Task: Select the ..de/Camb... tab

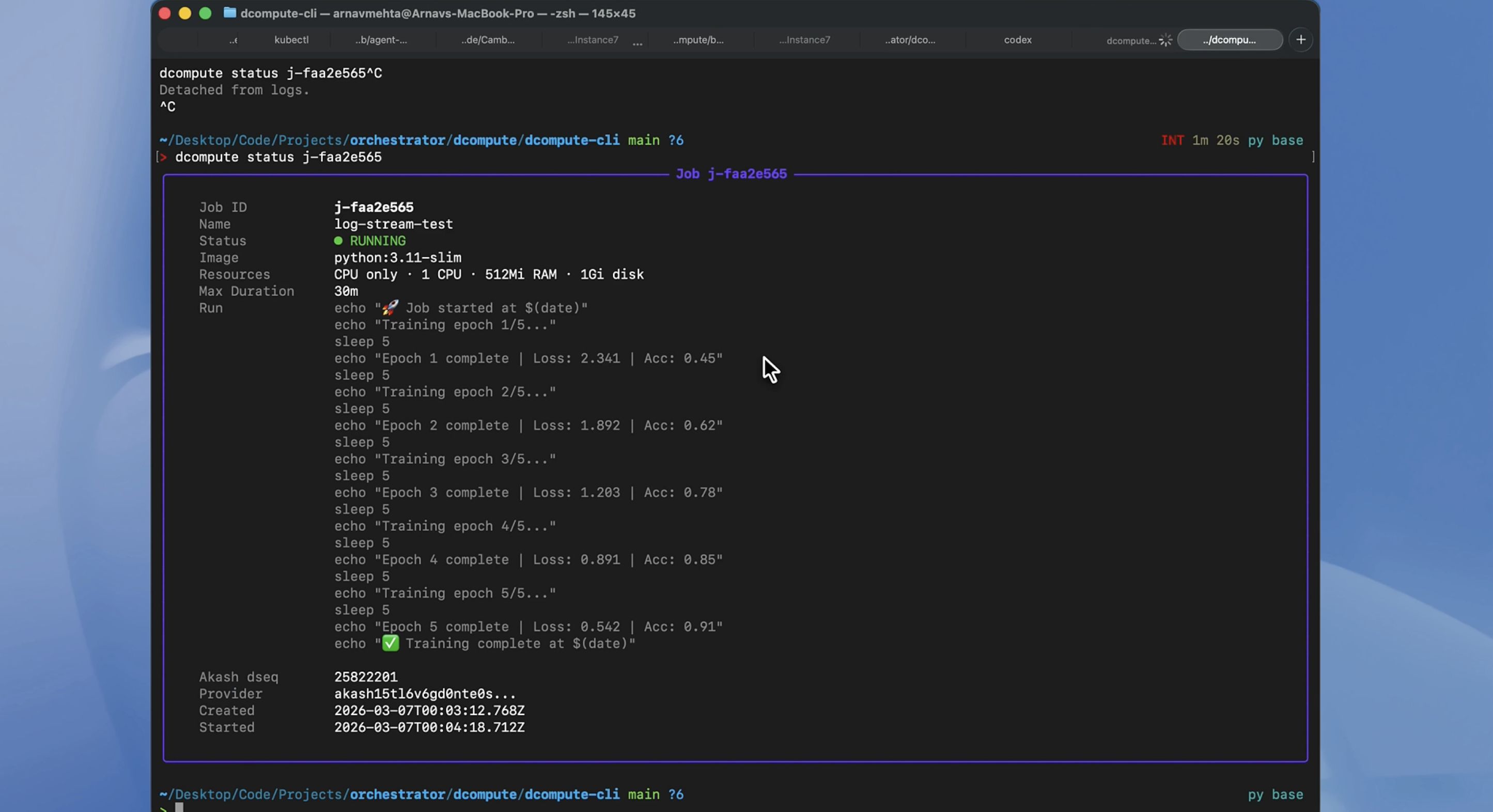Action: click(x=488, y=40)
